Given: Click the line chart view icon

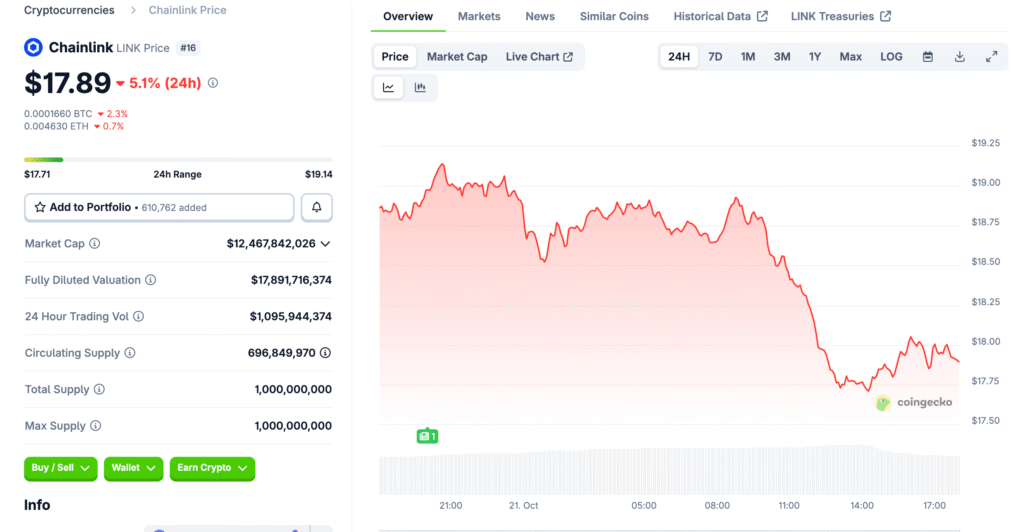Looking at the screenshot, I should point(388,88).
